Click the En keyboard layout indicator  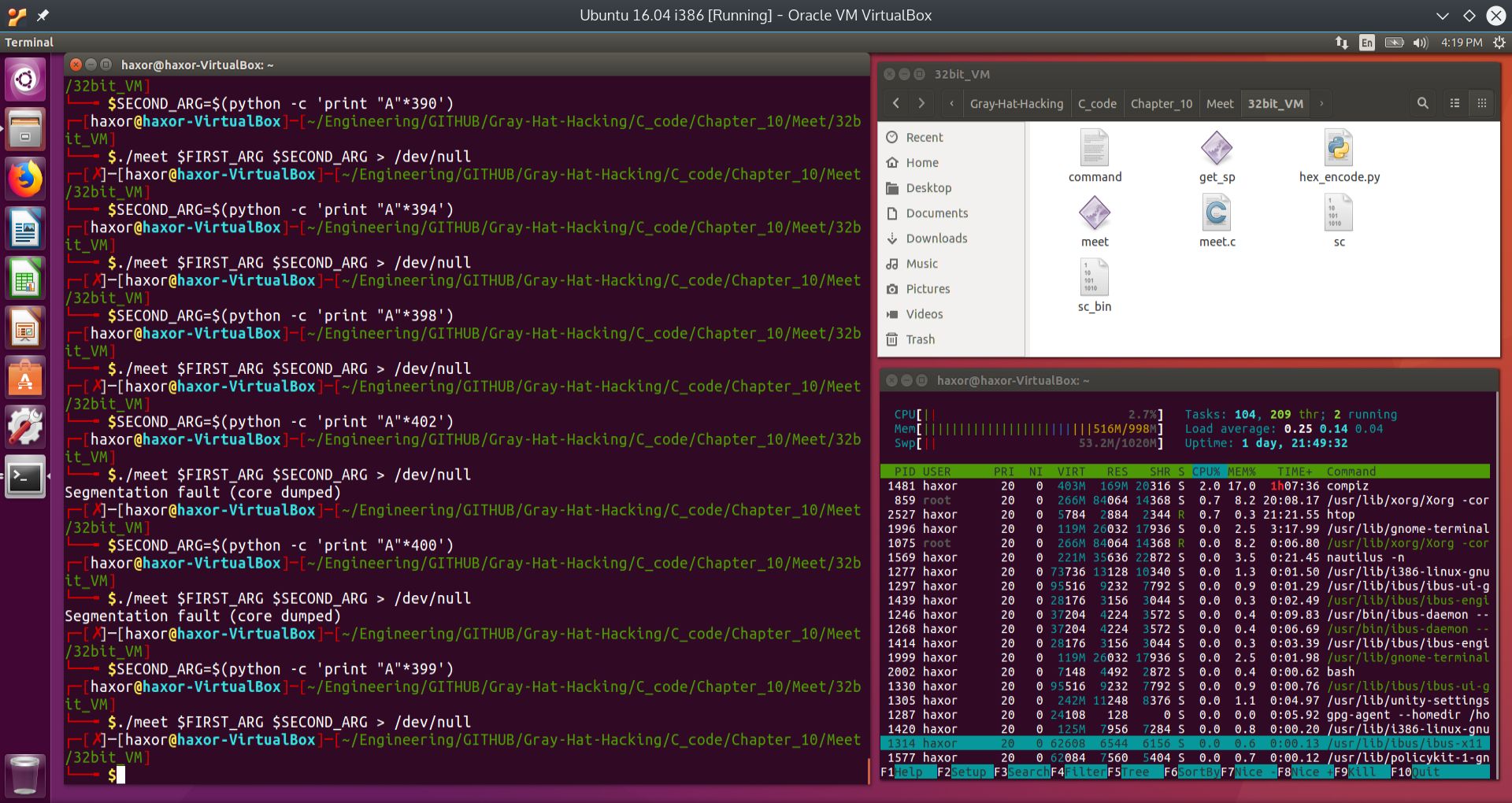[x=1368, y=43]
